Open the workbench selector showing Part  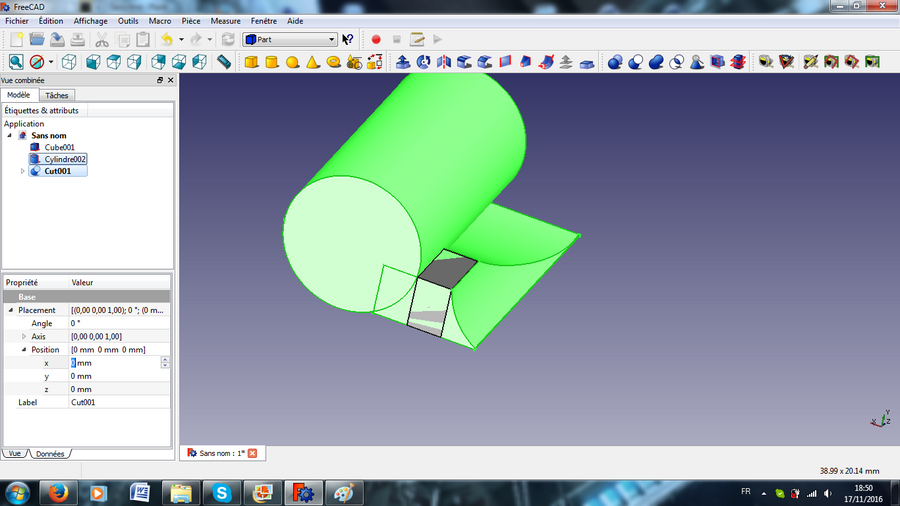click(290, 40)
